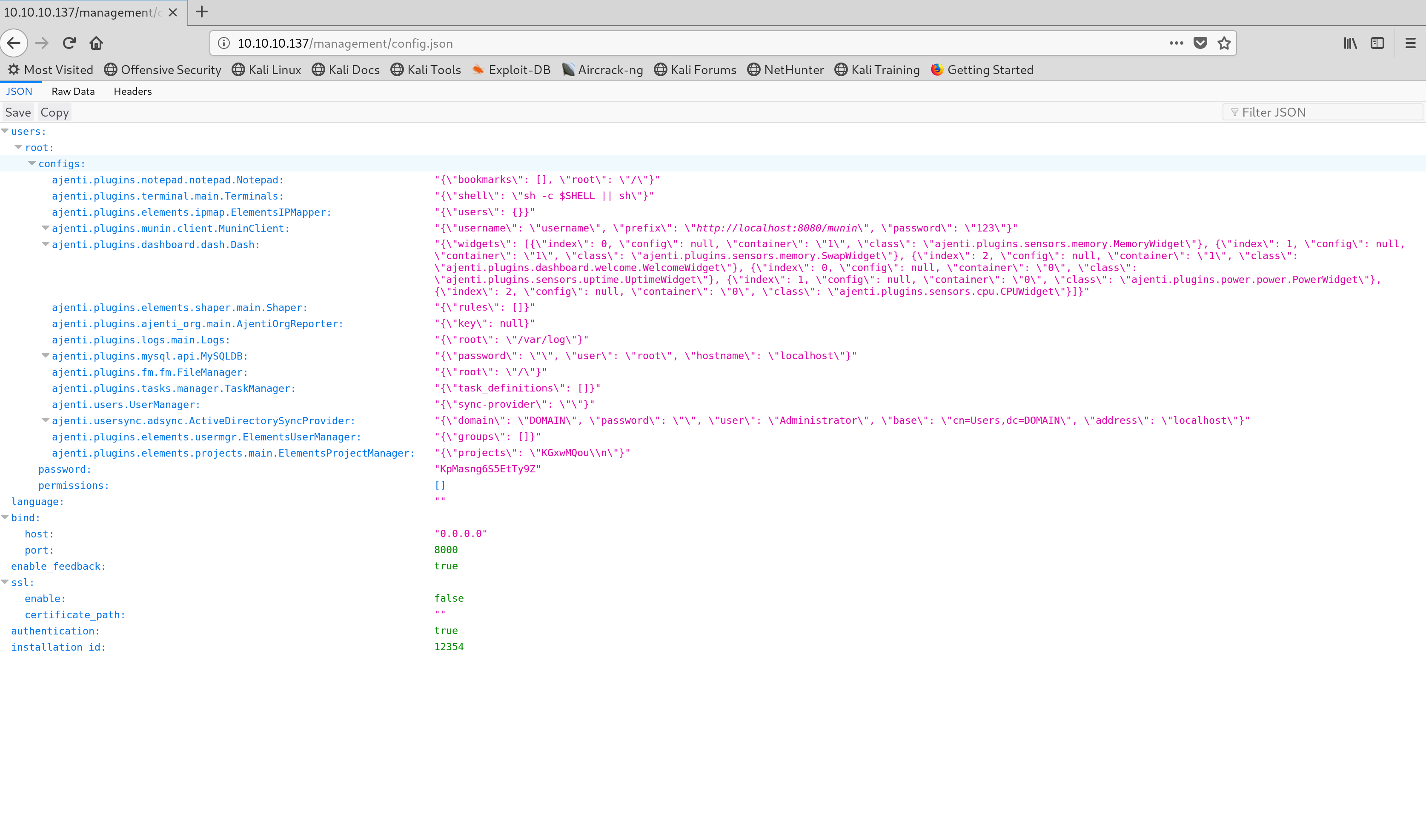The width and height of the screenshot is (1426, 840).
Task: Save page to Pocket icon
Action: (x=1200, y=43)
